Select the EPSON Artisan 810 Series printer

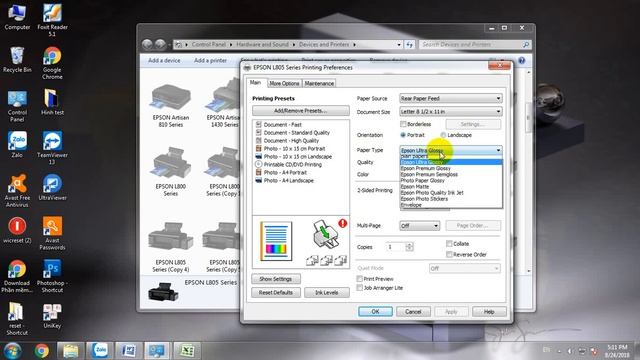pos(171,106)
